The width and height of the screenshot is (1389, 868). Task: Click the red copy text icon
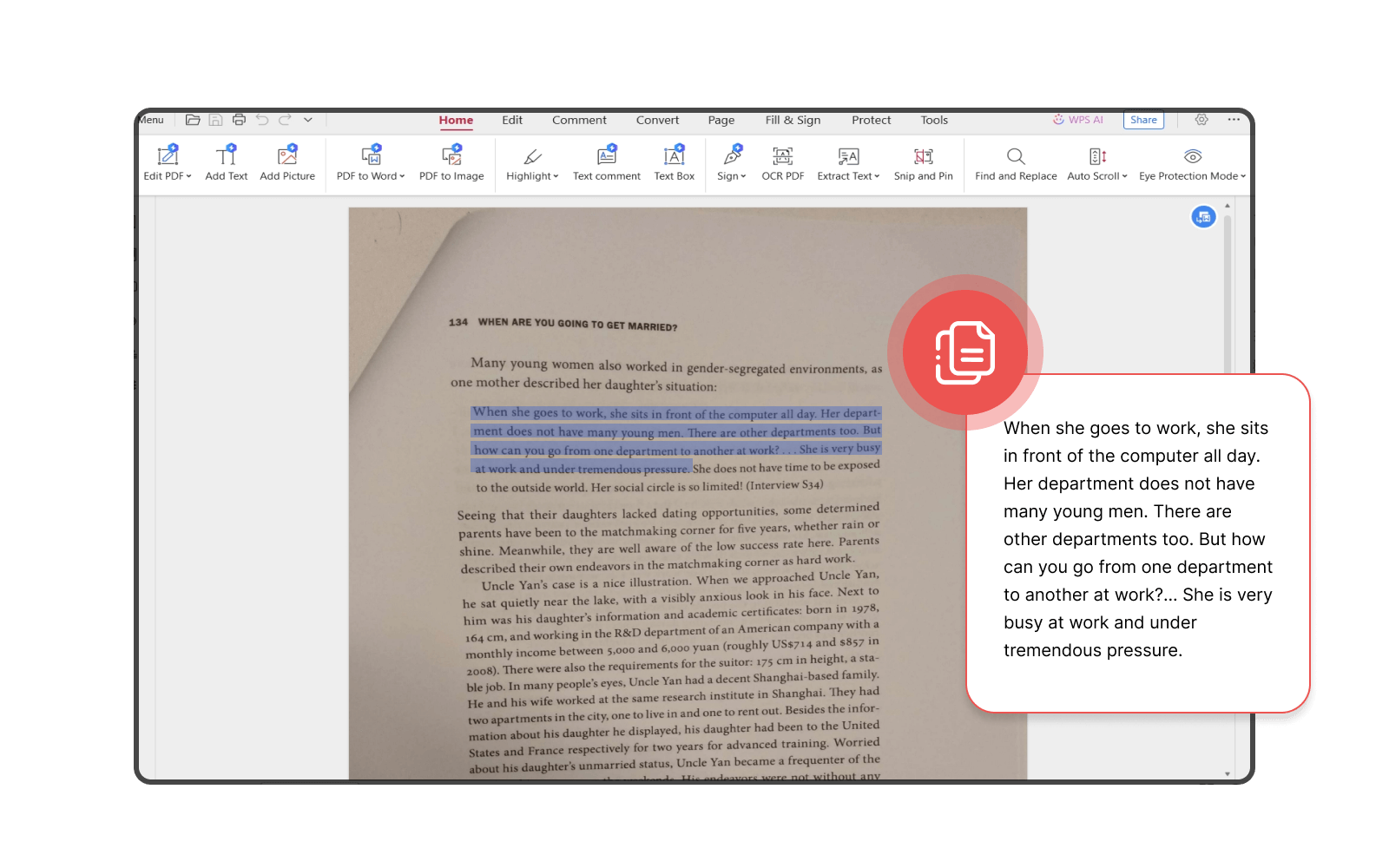click(965, 352)
